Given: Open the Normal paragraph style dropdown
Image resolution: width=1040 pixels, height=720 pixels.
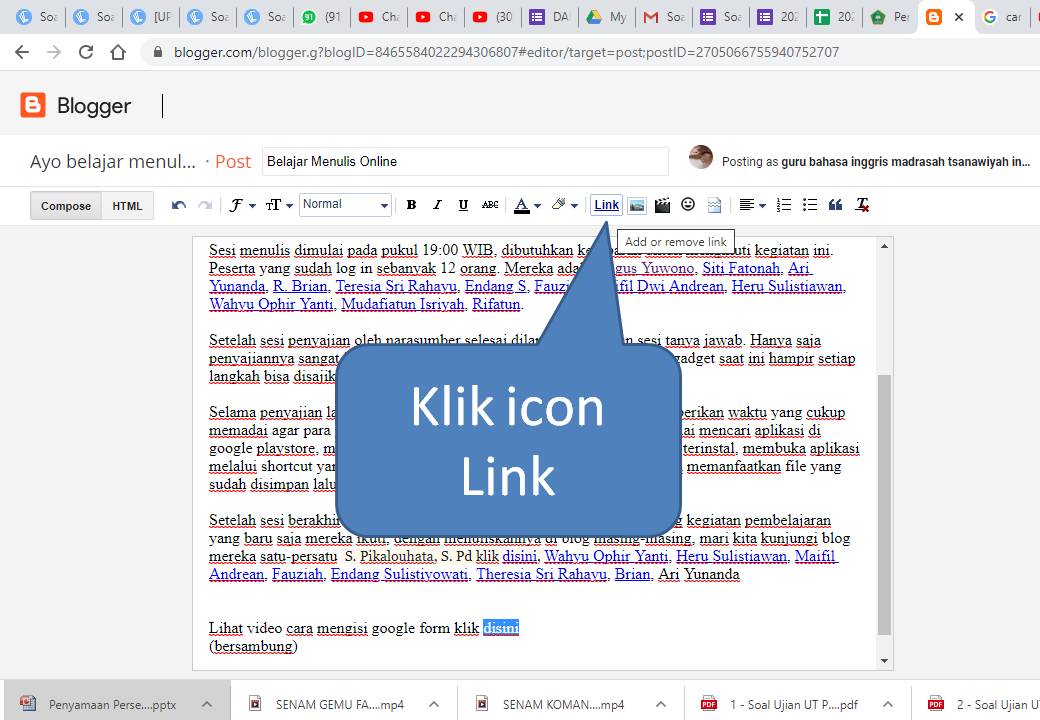Looking at the screenshot, I should 344,204.
